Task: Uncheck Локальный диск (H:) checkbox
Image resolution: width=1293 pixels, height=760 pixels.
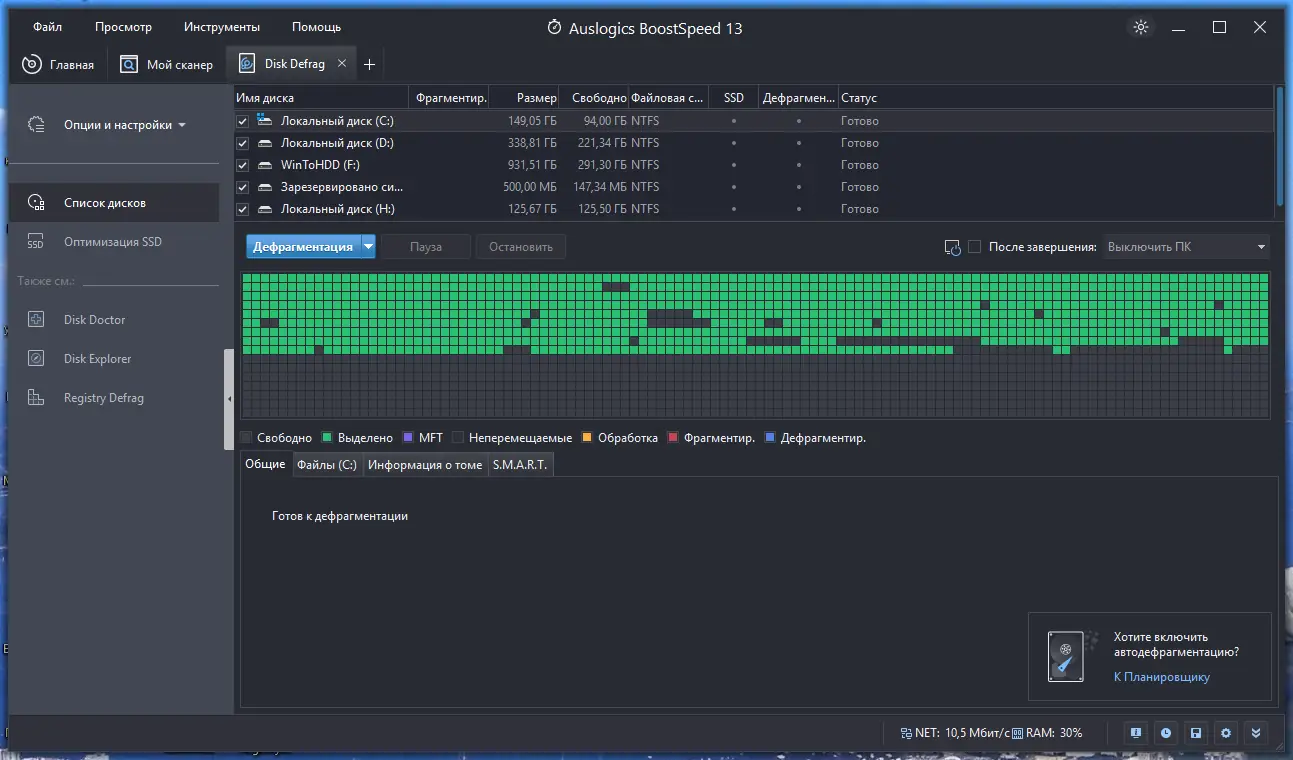Action: click(242, 209)
